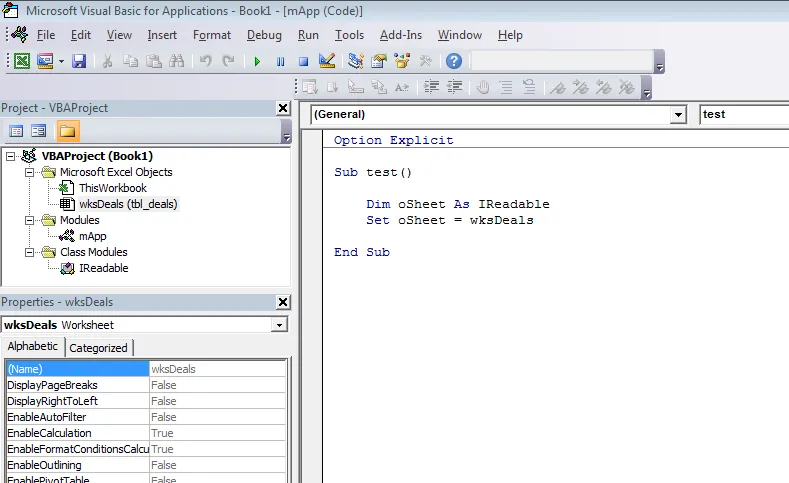Open the Toolbox icon

426,61
